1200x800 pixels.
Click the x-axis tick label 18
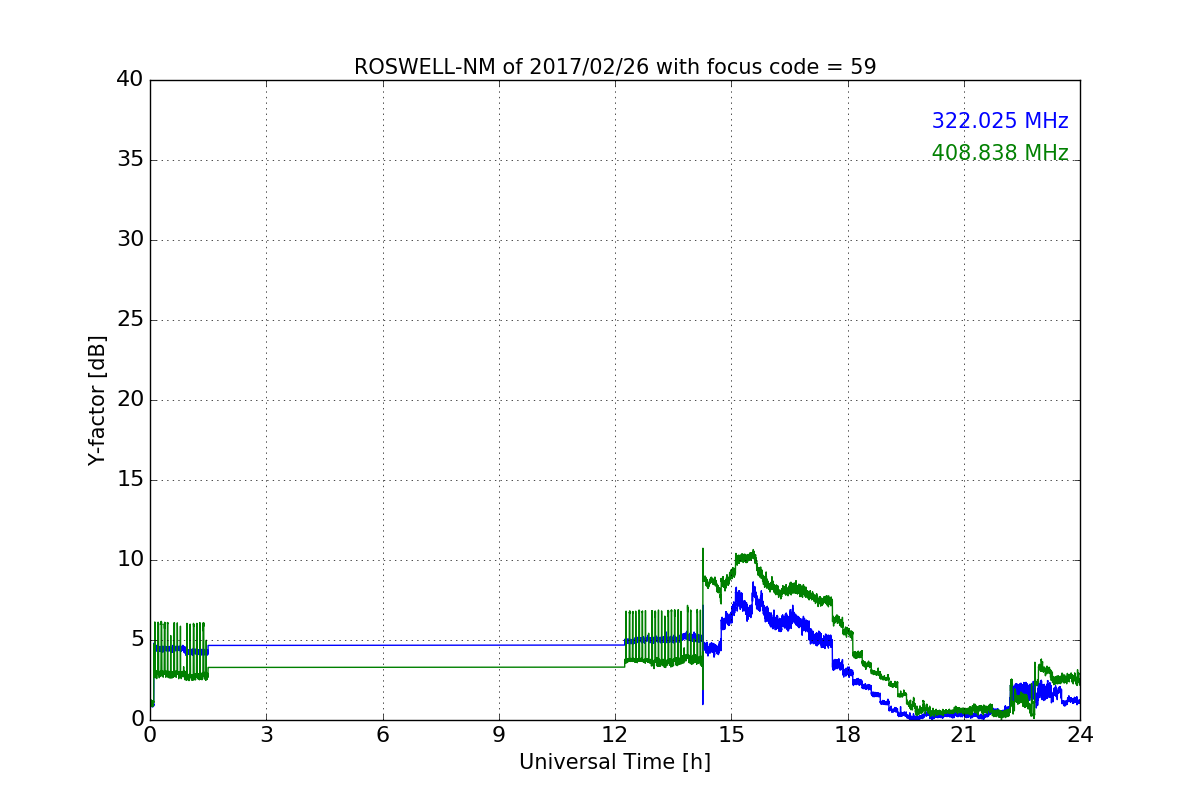point(848,735)
